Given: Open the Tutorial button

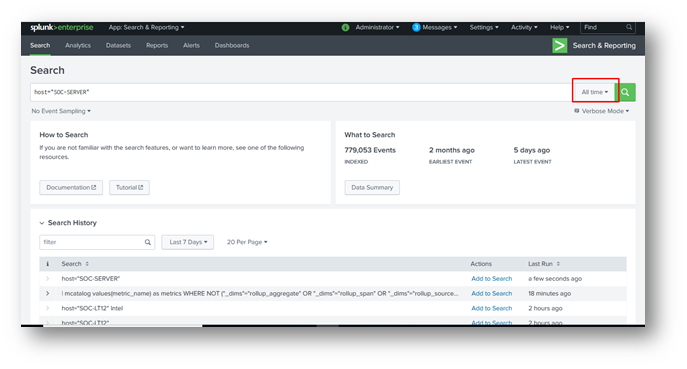Looking at the screenshot, I should [129, 188].
